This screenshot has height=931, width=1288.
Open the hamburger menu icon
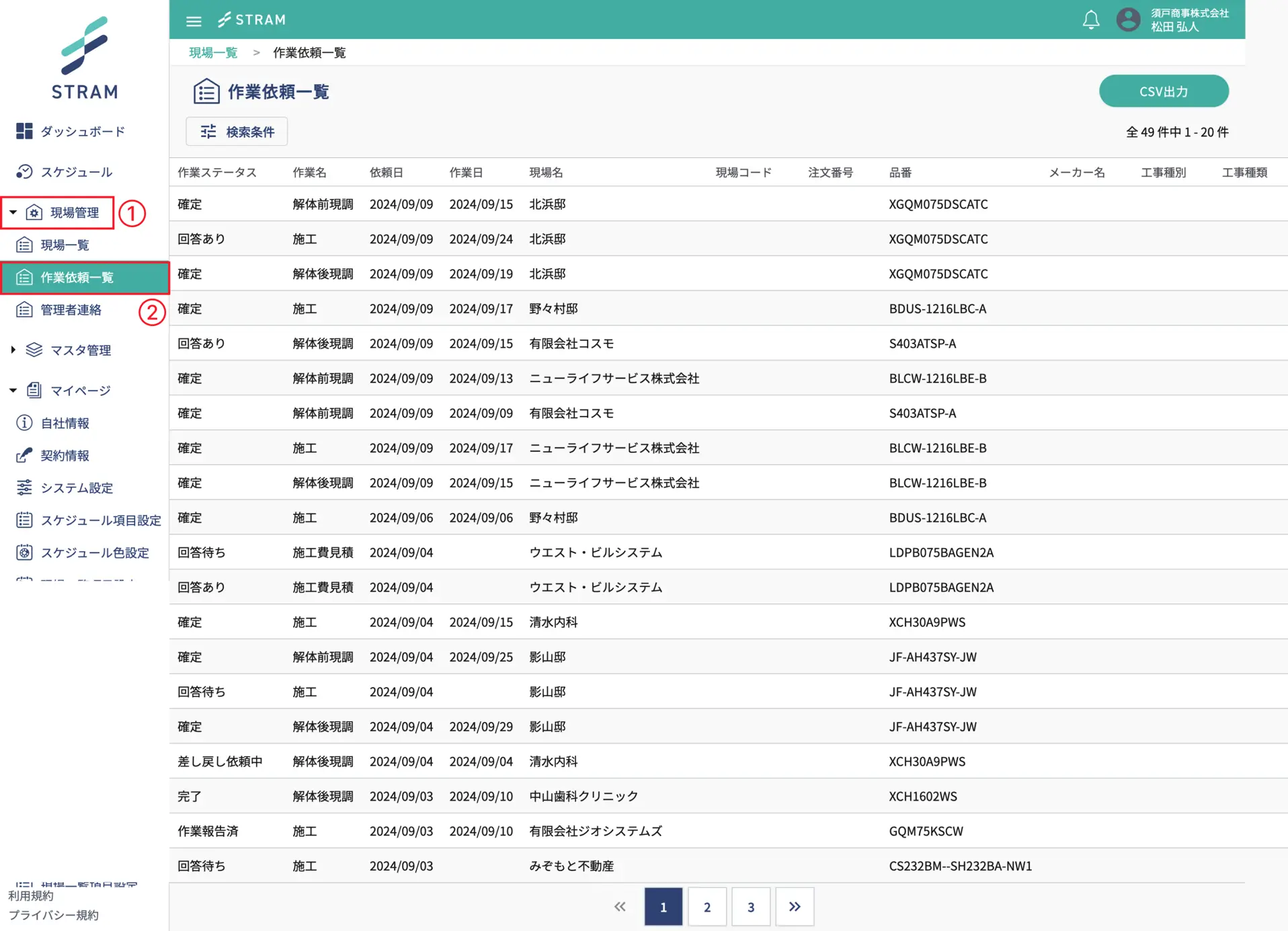point(194,21)
